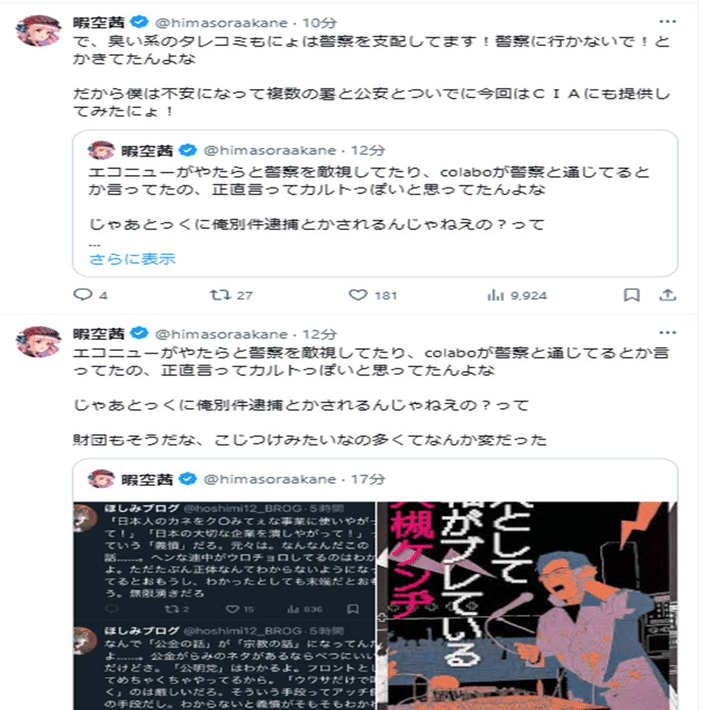710x710 pixels.
Task: Open the 10分 timestamp of the first tweet
Action: click(x=320, y=23)
